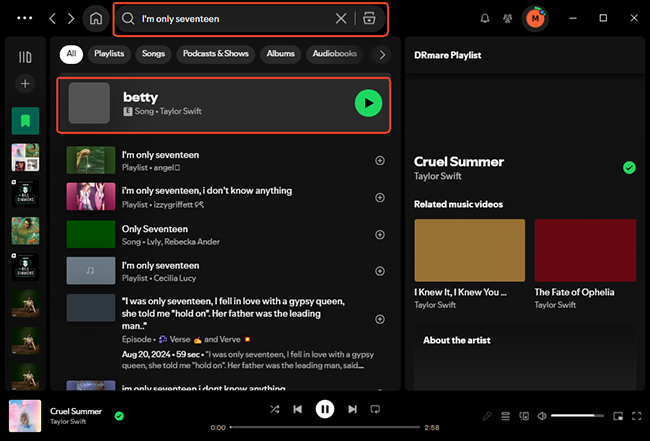Open the About the artist card

(525, 357)
